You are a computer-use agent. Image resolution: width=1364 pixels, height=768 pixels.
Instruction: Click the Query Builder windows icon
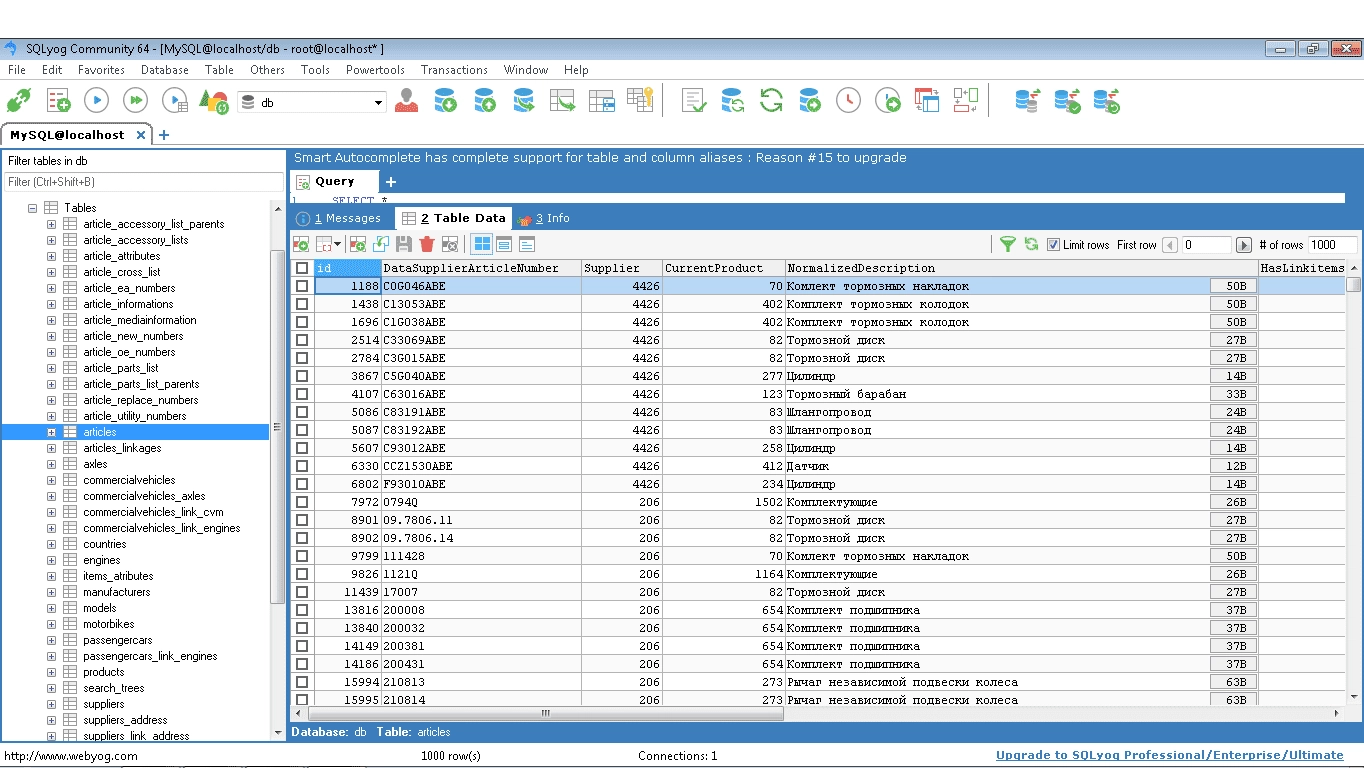click(x=927, y=100)
